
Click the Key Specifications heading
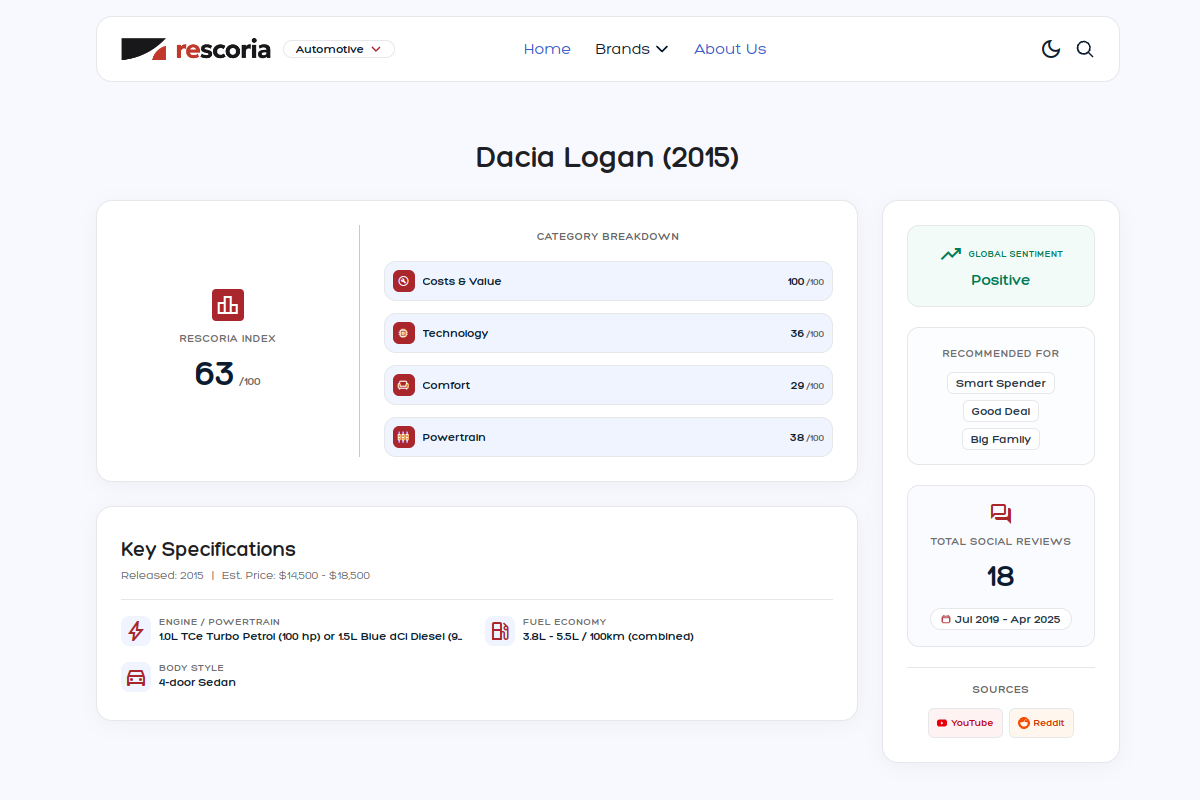(x=208, y=549)
